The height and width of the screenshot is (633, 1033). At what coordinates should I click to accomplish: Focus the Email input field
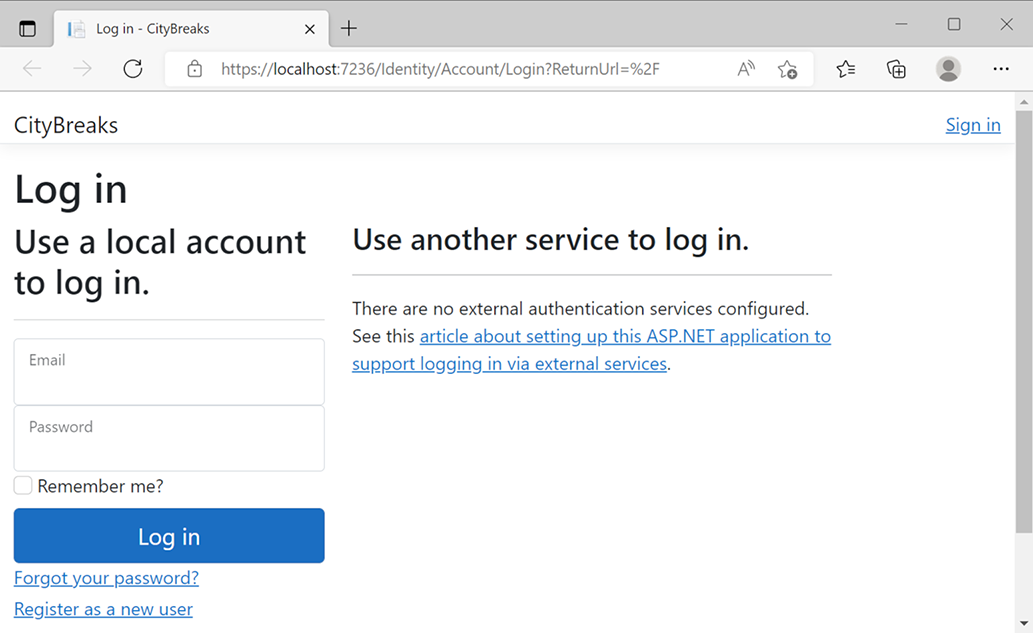coord(169,372)
